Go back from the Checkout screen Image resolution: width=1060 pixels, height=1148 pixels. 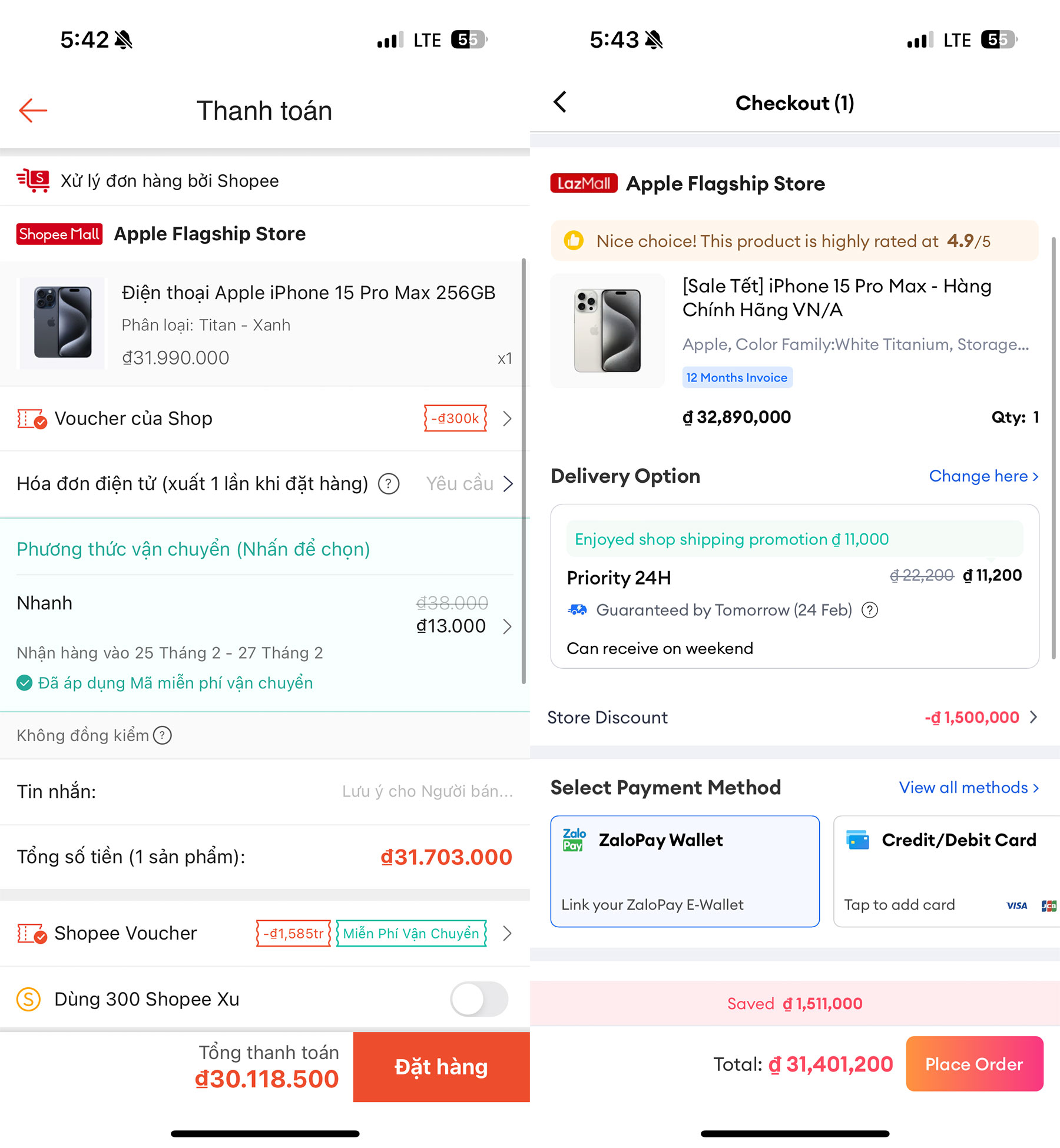click(x=560, y=102)
